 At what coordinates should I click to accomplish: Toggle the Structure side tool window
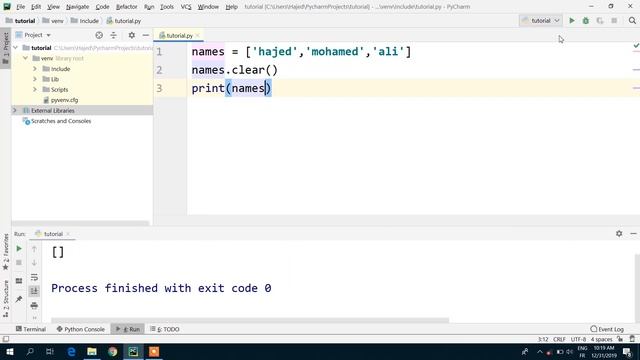pyautogui.click(x=6, y=298)
